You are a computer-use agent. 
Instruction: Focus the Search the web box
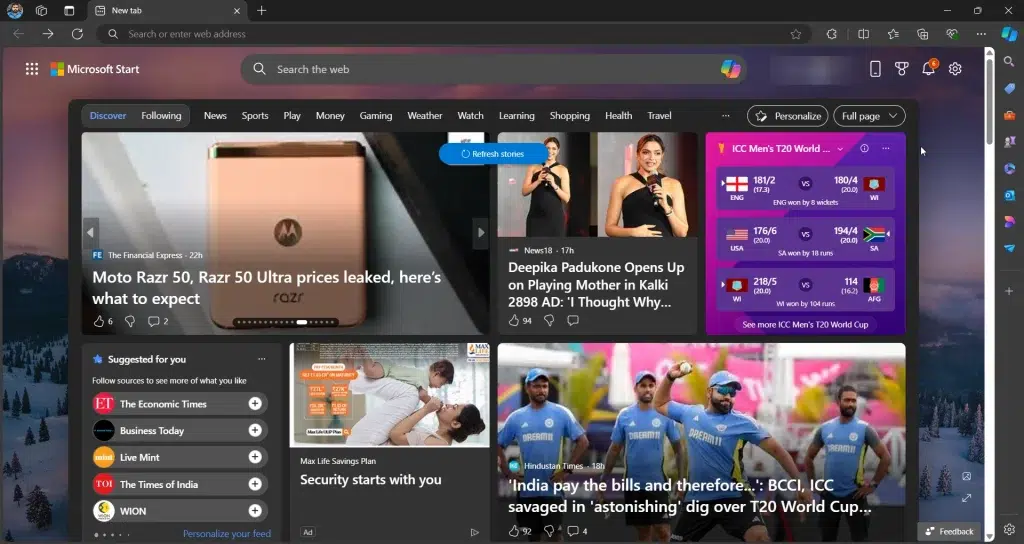point(493,69)
